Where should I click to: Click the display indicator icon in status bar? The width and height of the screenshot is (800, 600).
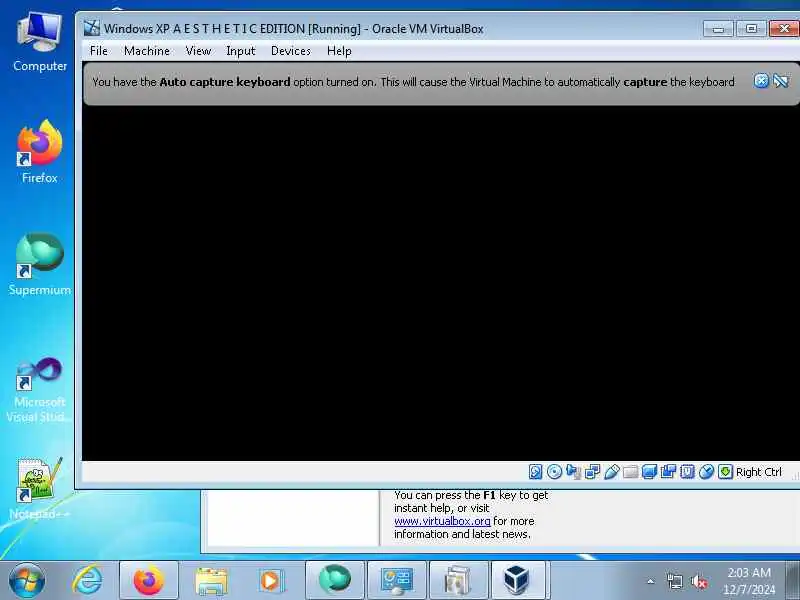coord(649,472)
